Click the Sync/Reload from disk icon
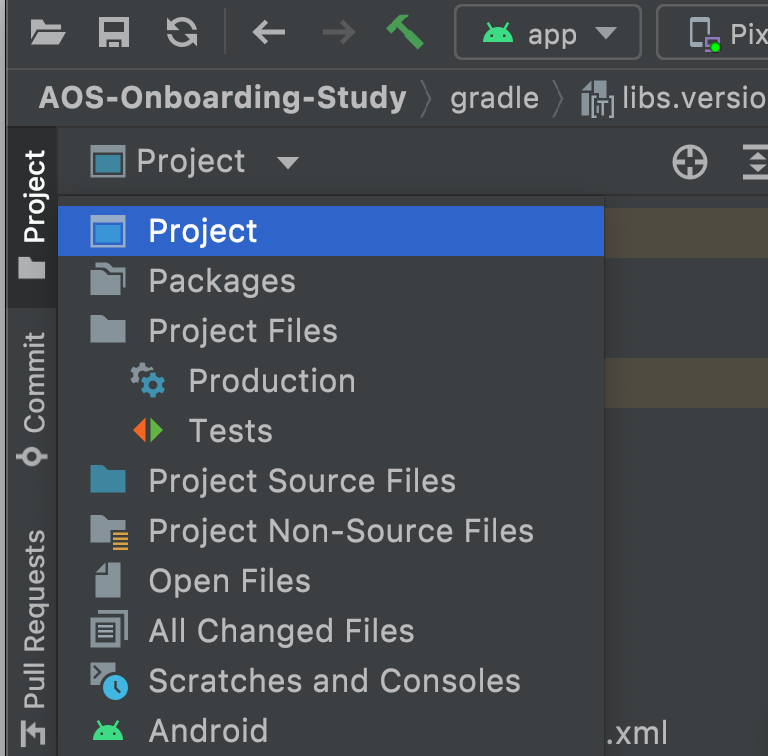 point(181,33)
